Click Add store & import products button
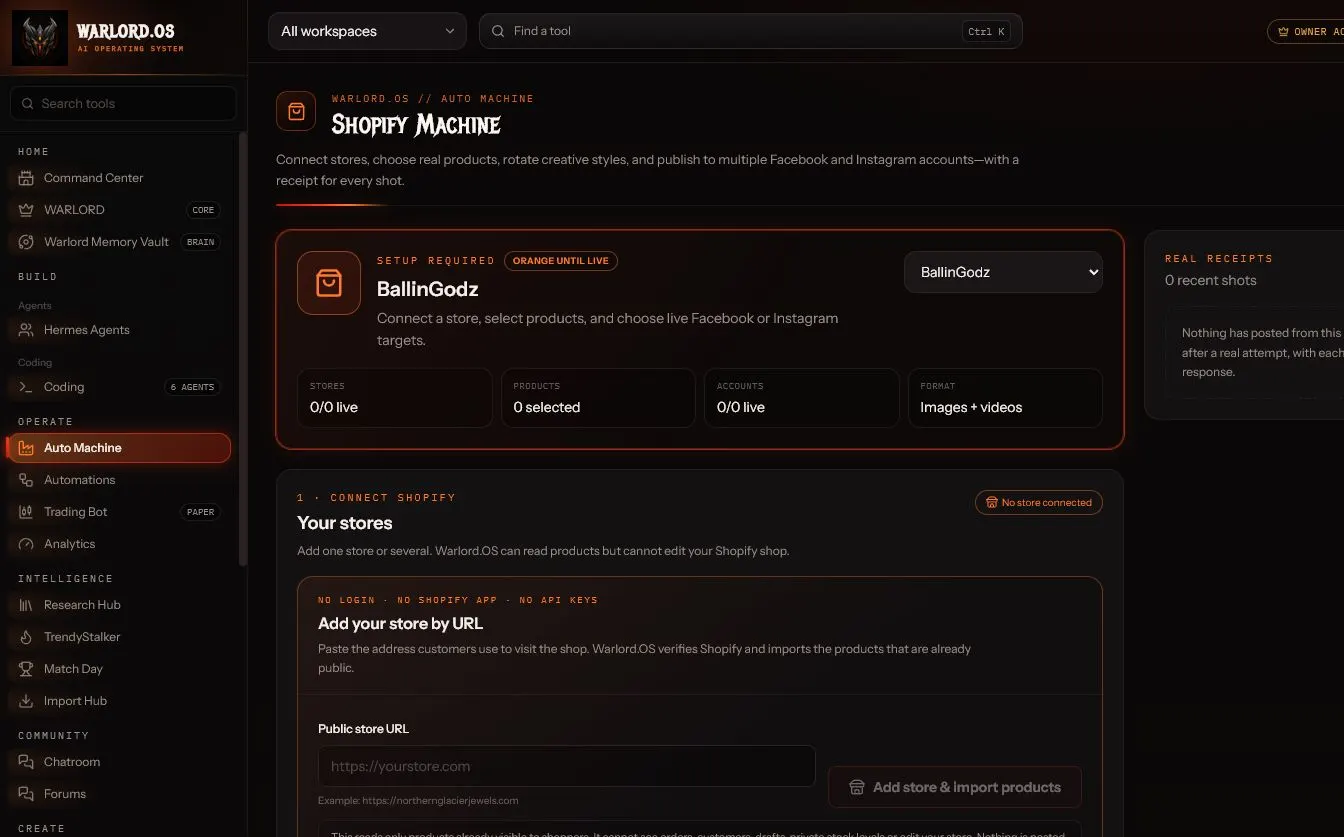The height and width of the screenshot is (837, 1344). pyautogui.click(x=955, y=787)
